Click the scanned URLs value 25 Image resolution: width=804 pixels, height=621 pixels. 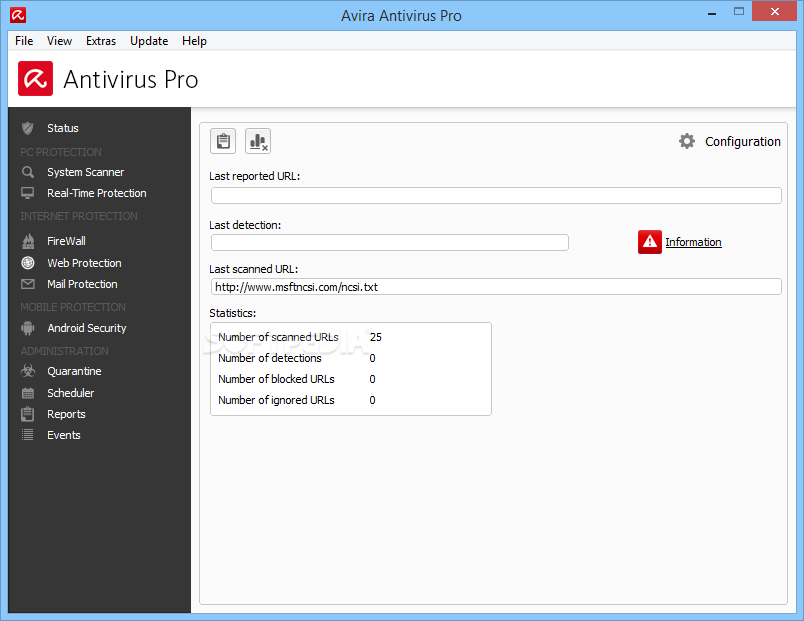(376, 337)
